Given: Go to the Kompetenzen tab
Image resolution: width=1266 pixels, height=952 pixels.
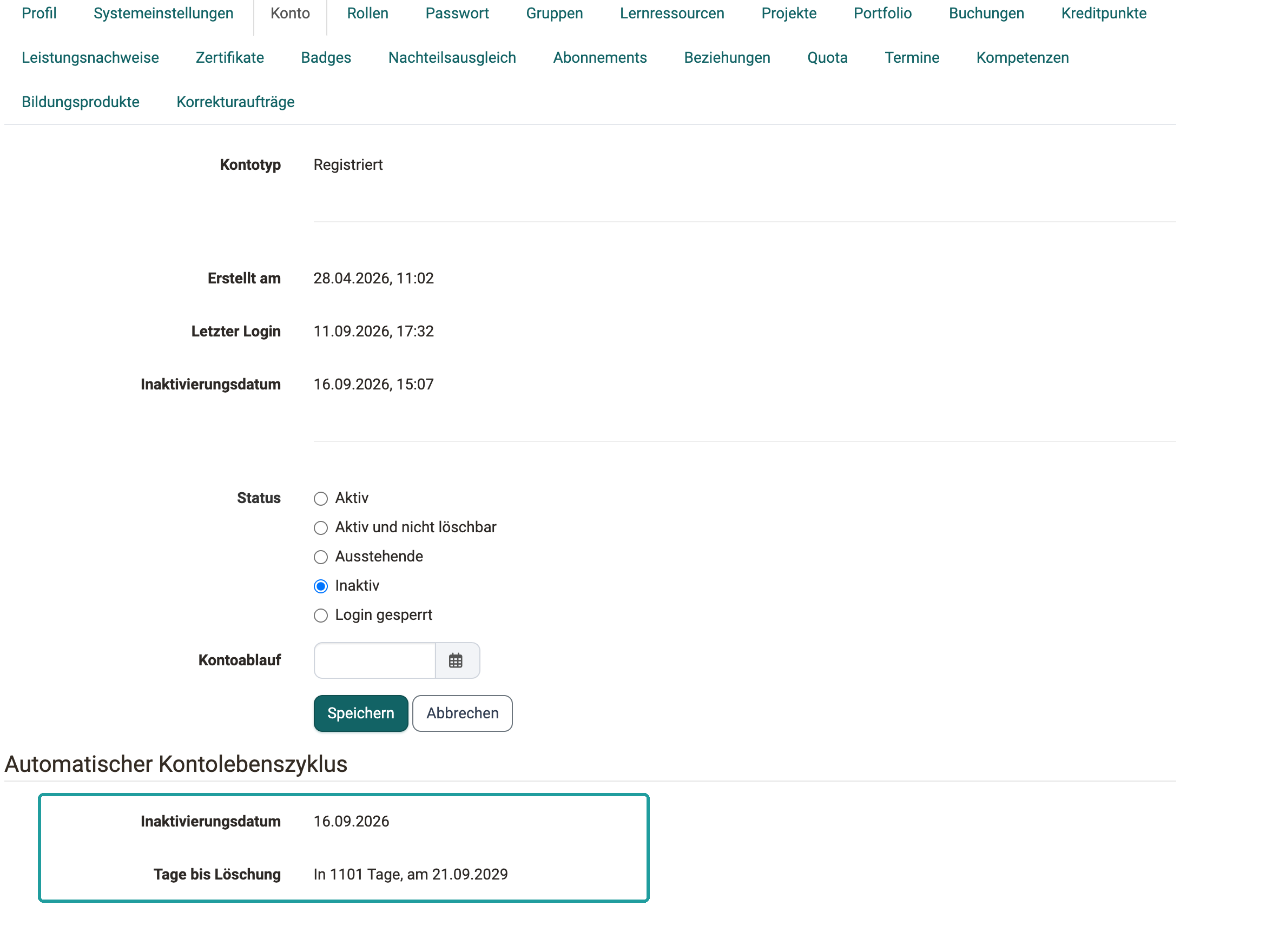Looking at the screenshot, I should pyautogui.click(x=1023, y=58).
